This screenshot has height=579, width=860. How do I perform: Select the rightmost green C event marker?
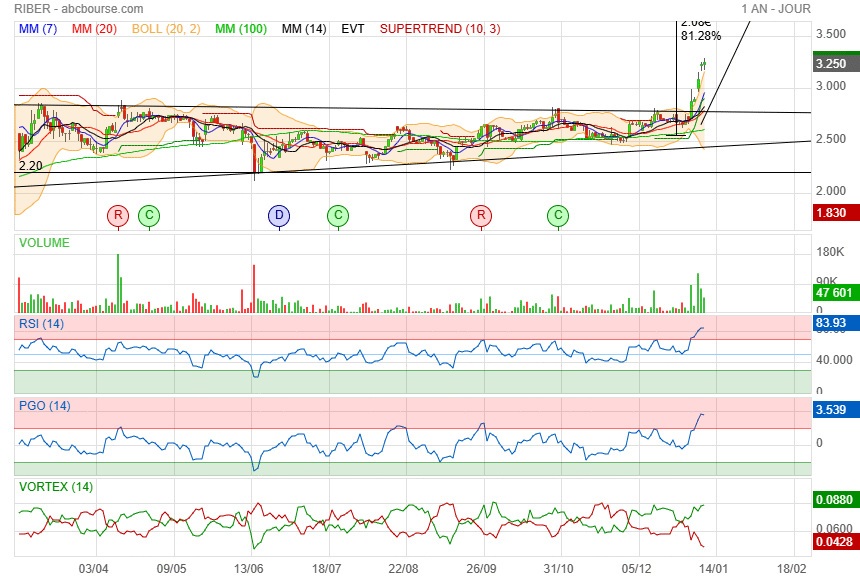pyautogui.click(x=558, y=215)
